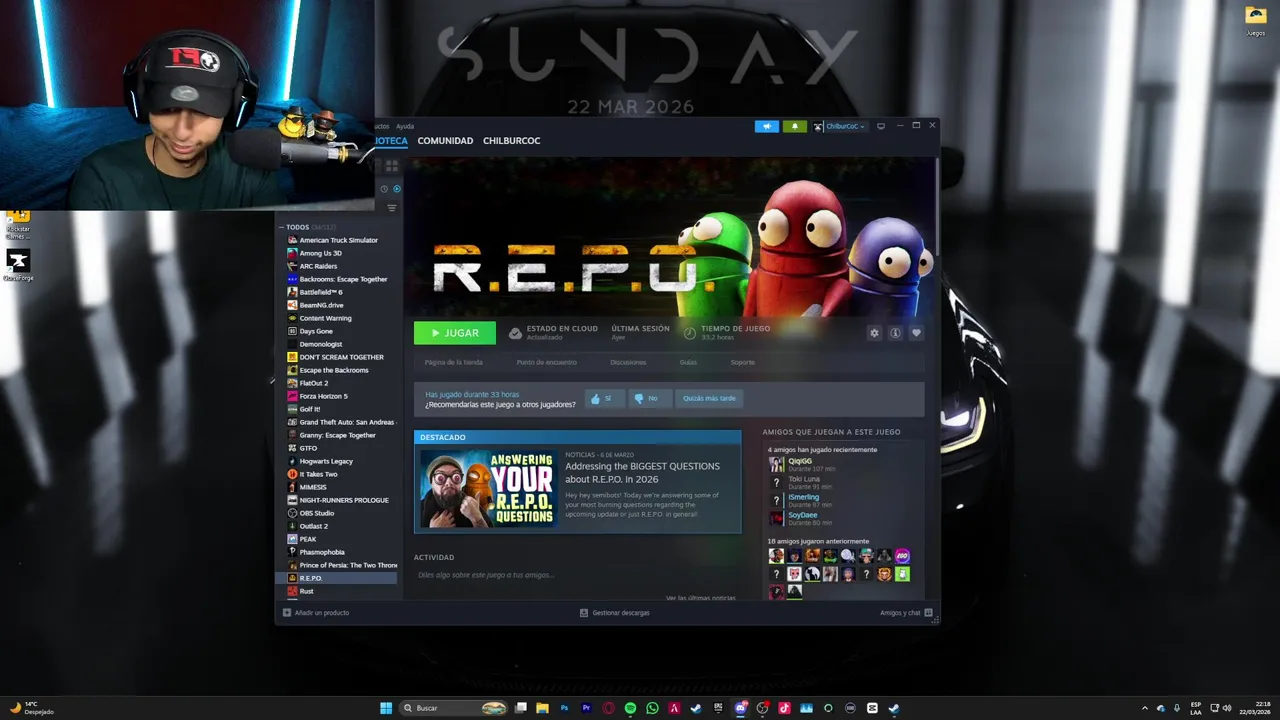Open Amigos y chat panel
Screen dimensions: 1280x720
click(906, 613)
